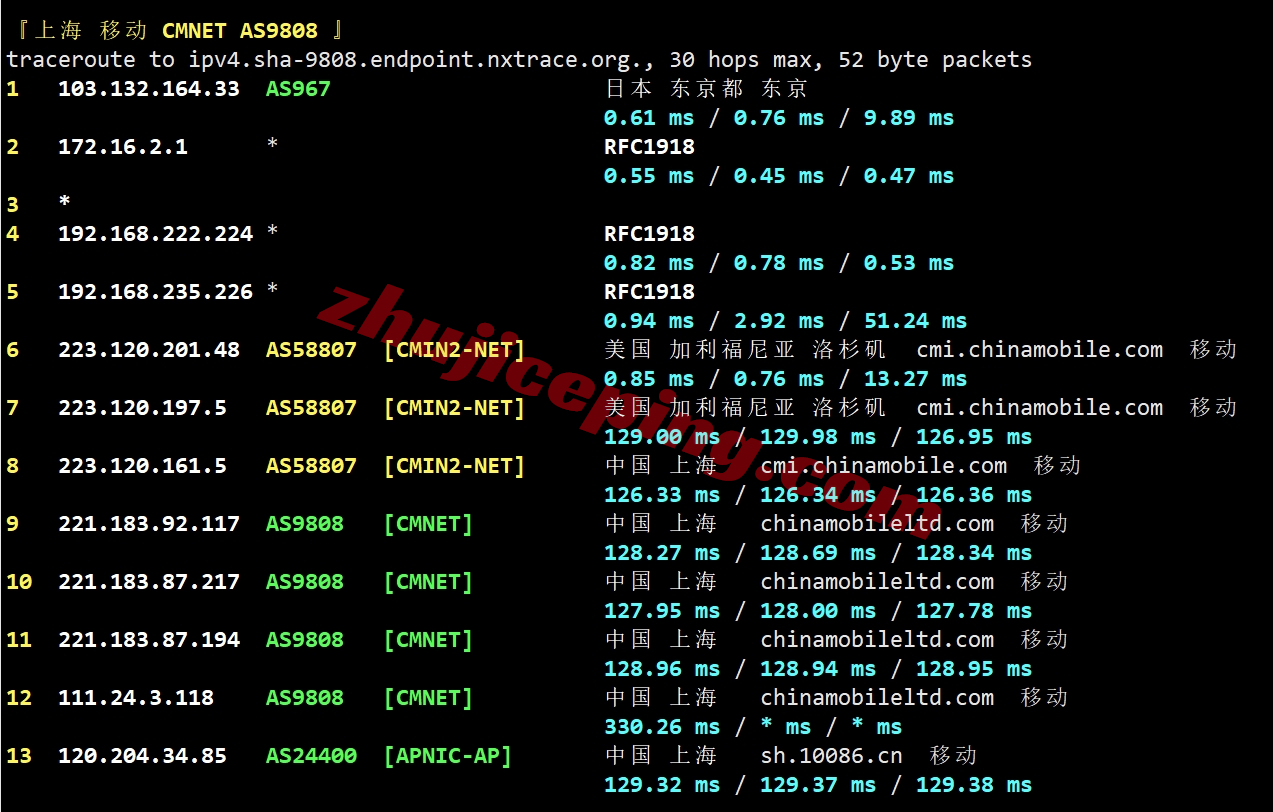The image size is (1273, 812).
Task: Click latency value 126.33 ms
Action: [662, 495]
